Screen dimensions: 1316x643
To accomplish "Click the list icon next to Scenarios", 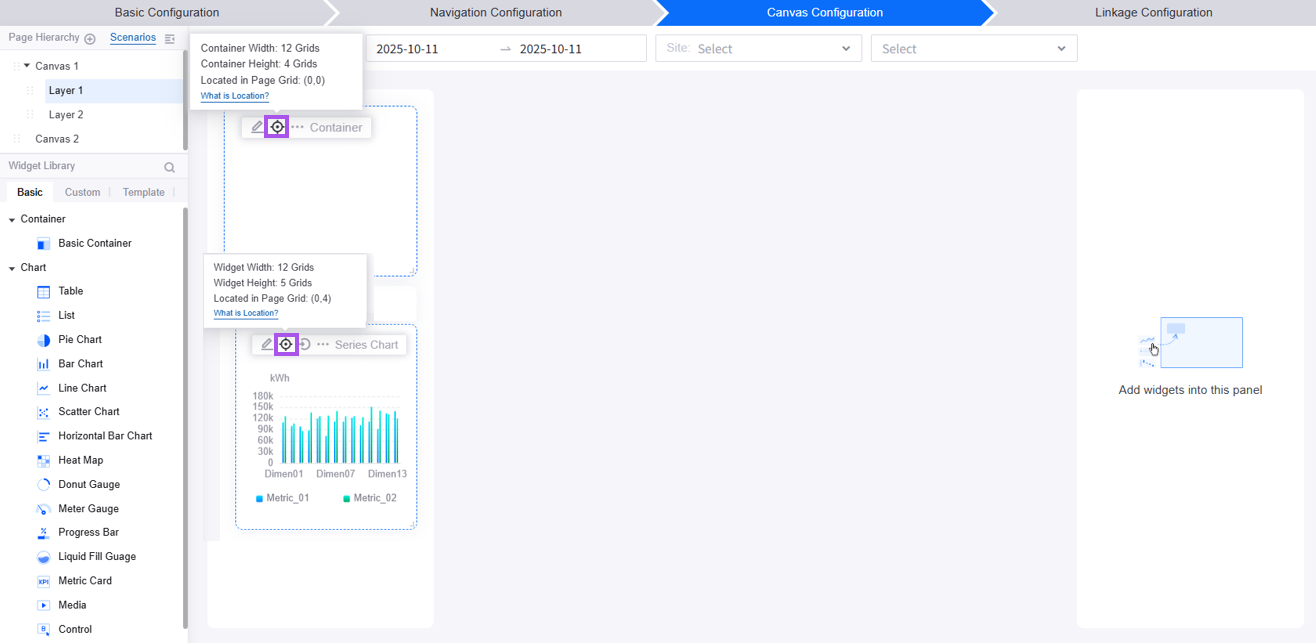I will tap(170, 39).
